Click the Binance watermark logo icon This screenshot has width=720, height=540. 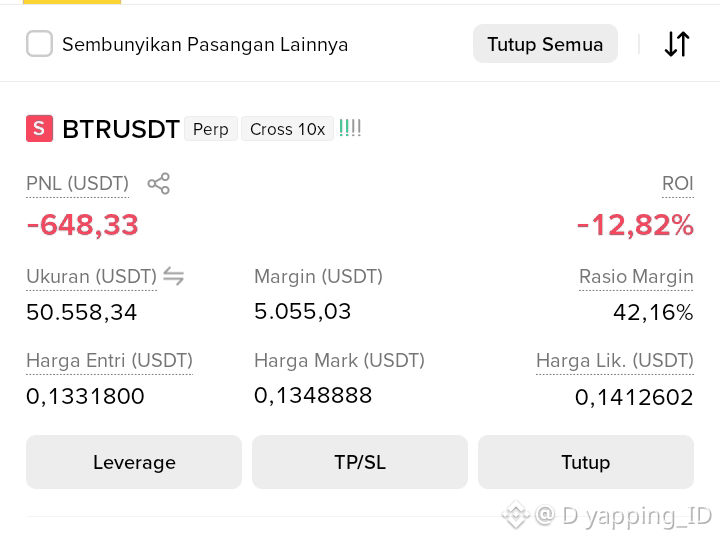click(x=516, y=515)
